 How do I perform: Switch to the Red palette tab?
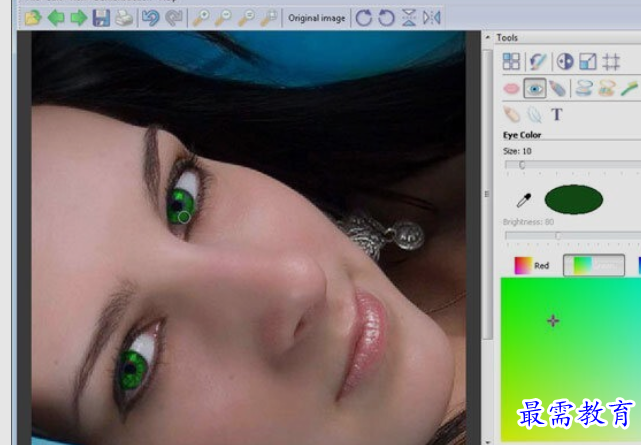[532, 266]
